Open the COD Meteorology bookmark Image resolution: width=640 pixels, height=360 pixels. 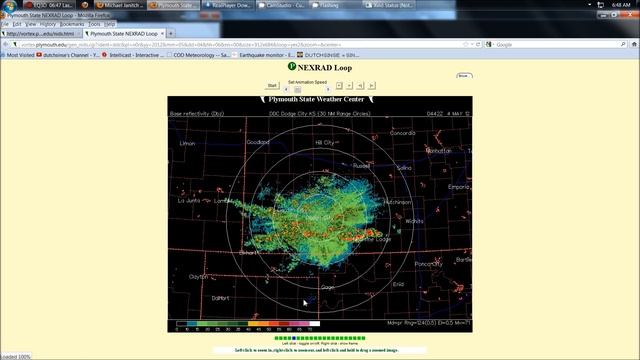[x=198, y=55]
